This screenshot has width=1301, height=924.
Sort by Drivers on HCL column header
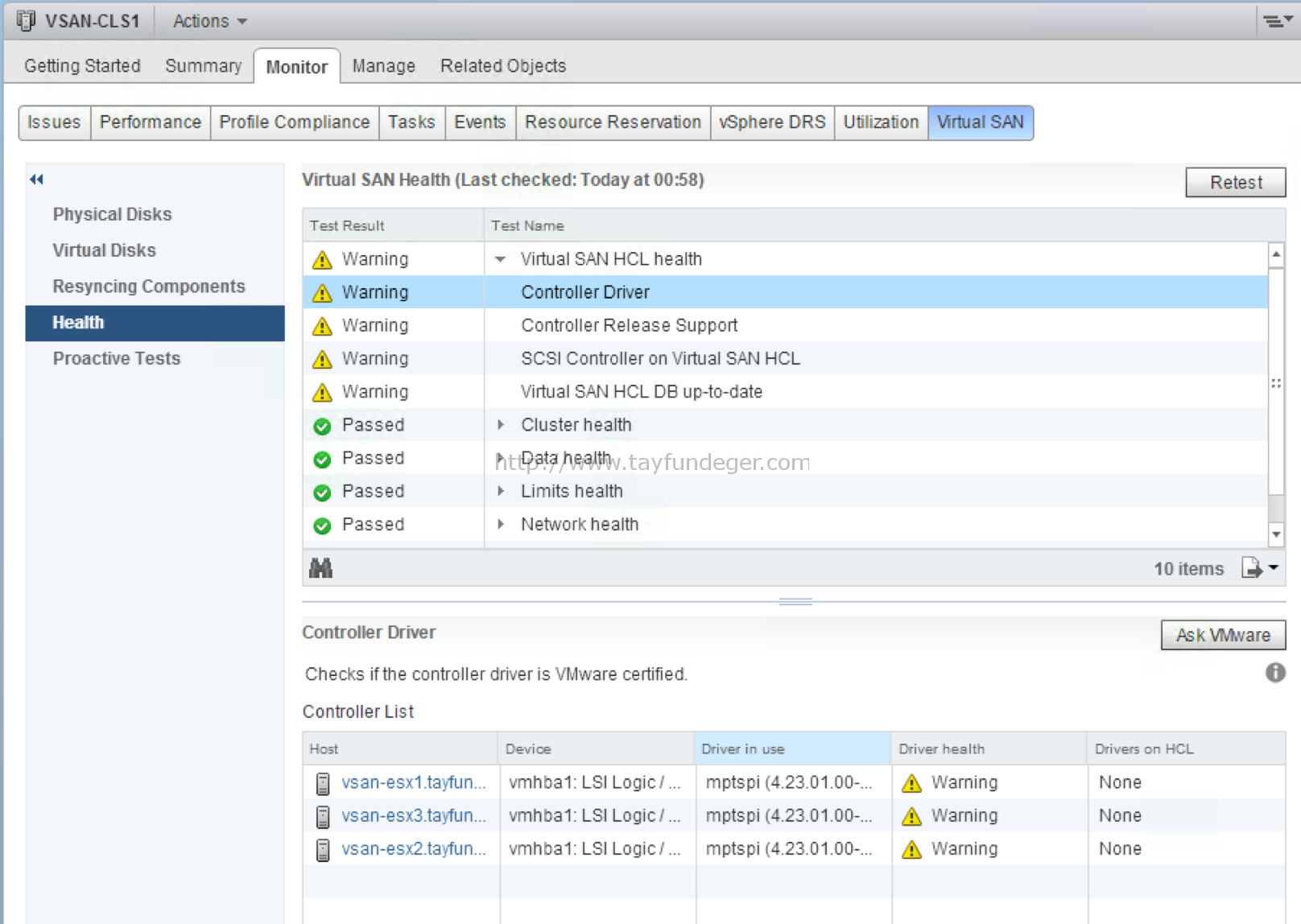1186,749
